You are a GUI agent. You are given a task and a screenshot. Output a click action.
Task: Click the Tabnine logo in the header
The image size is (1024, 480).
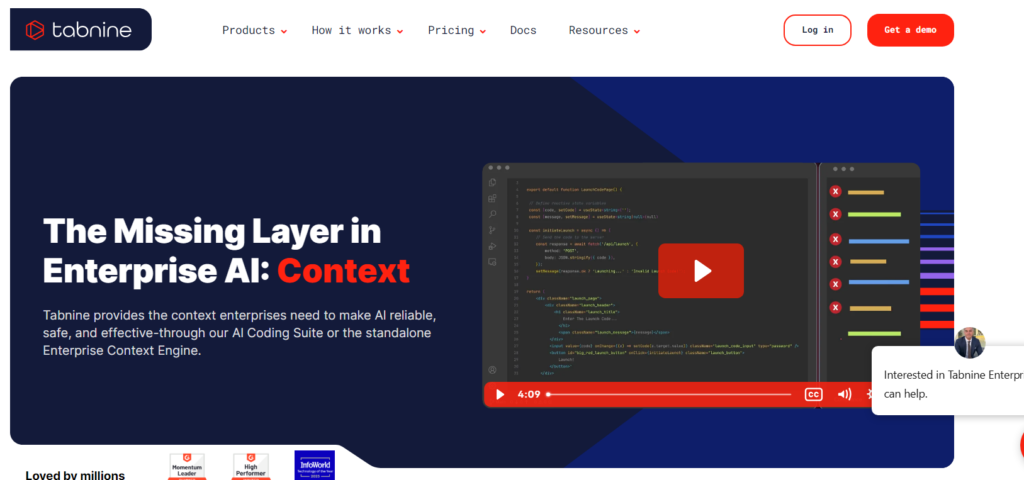click(x=79, y=30)
